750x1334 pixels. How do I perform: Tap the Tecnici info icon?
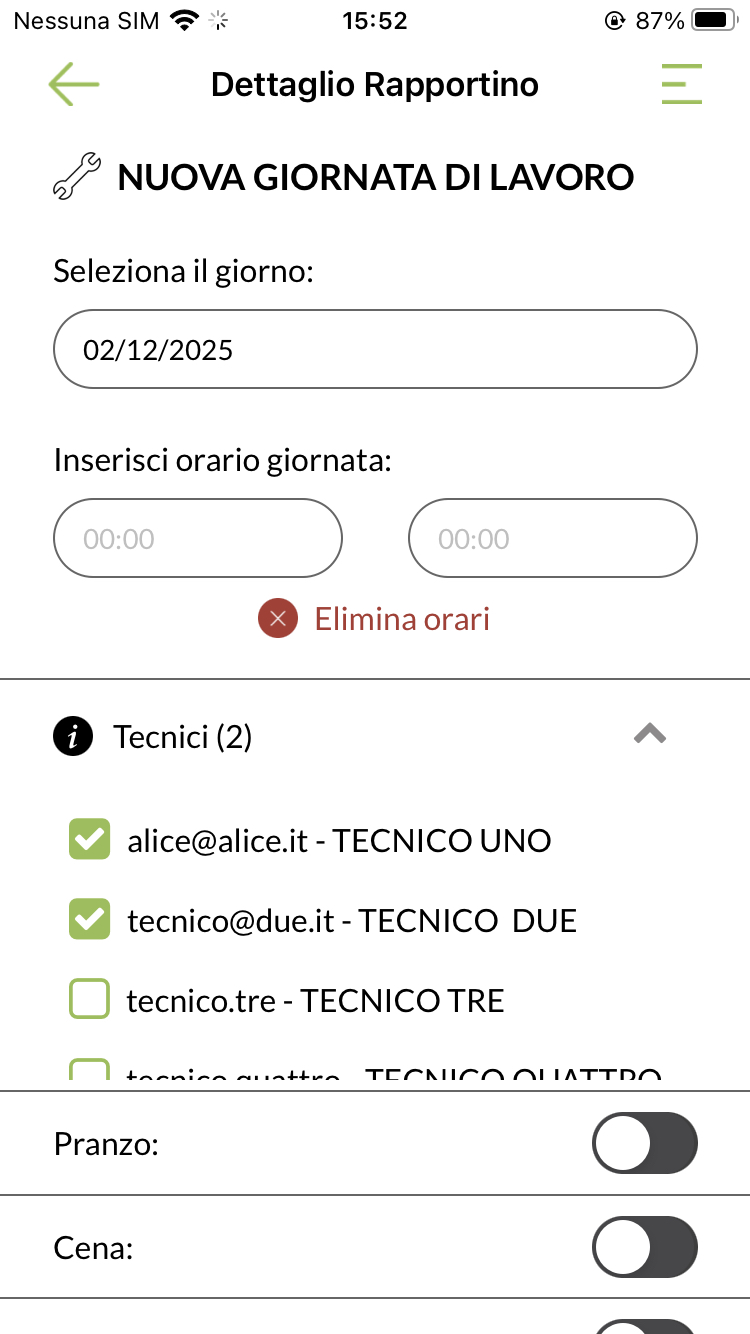click(x=73, y=738)
